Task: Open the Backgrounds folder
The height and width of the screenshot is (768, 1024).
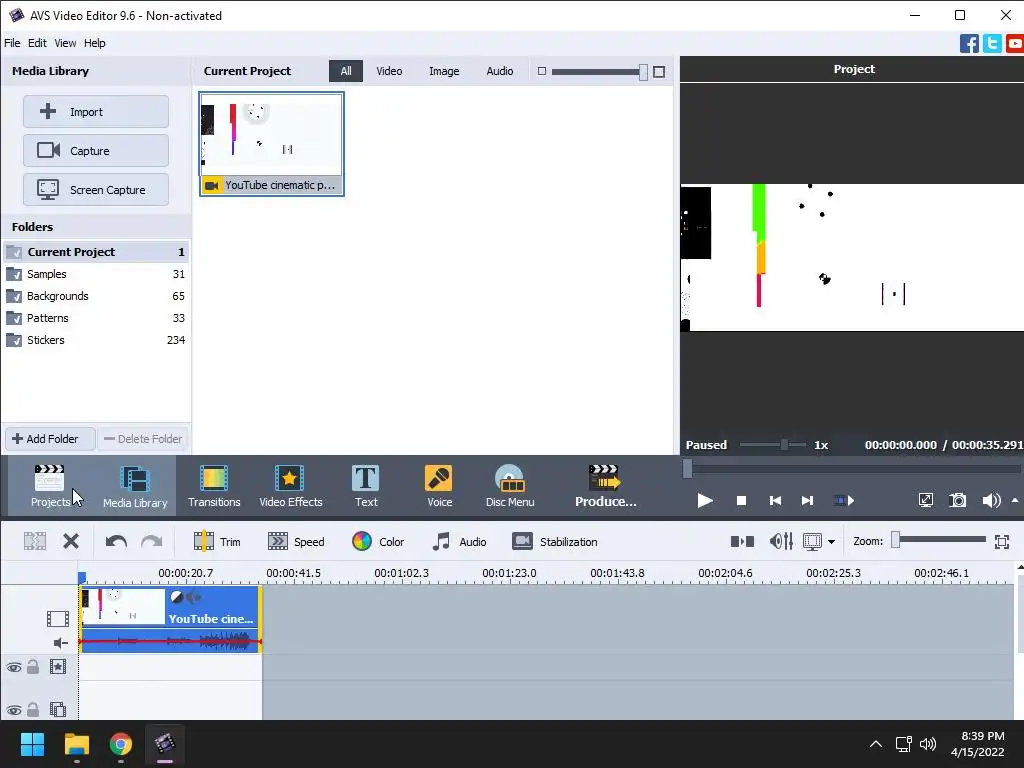Action: [x=95, y=296]
